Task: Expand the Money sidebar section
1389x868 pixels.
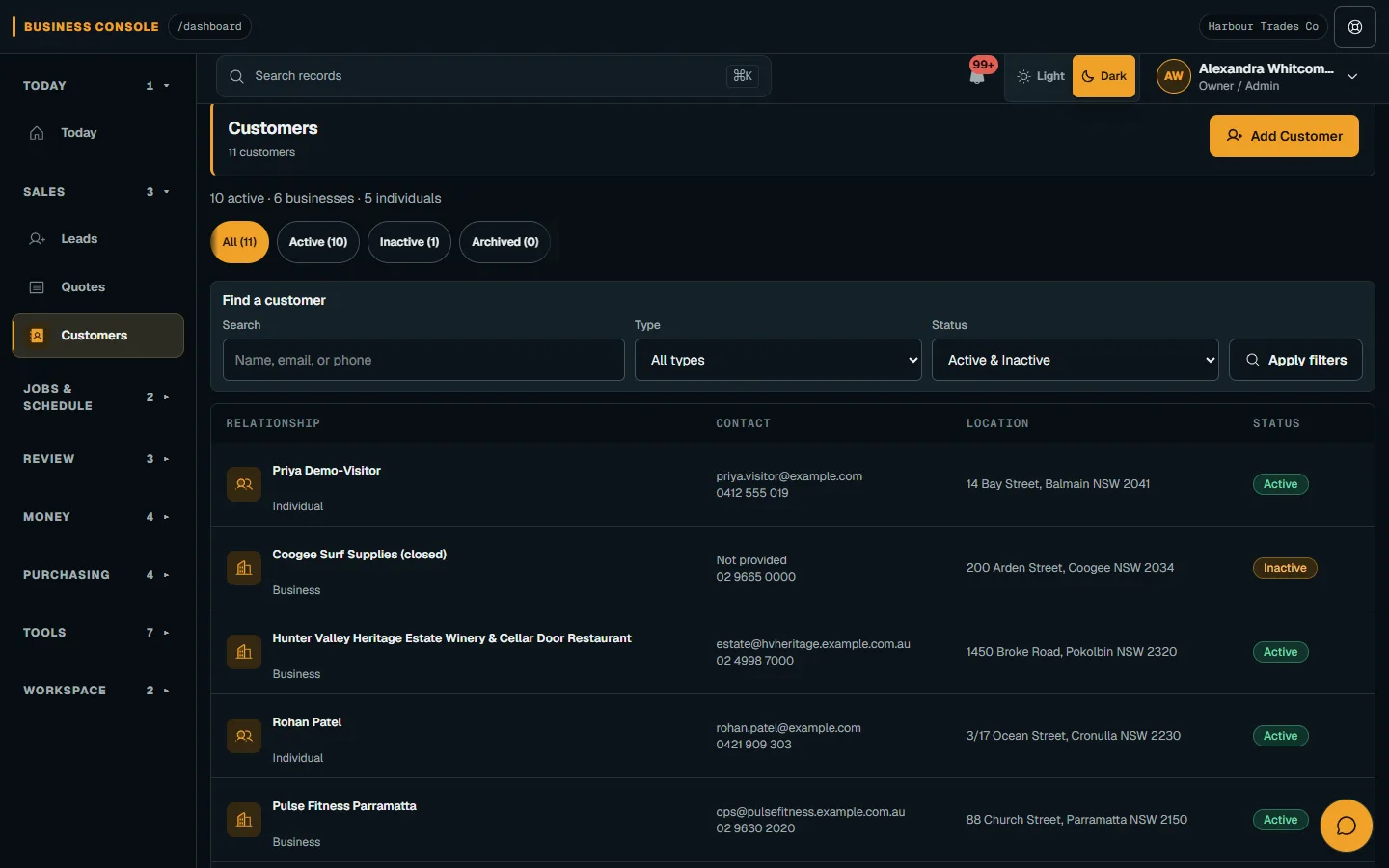Action: (96, 517)
